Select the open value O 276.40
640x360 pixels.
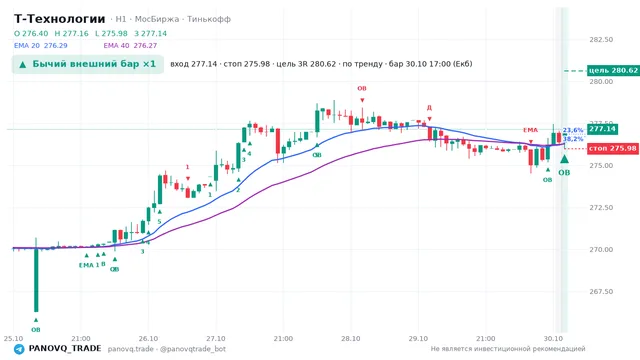pyautogui.click(x=31, y=33)
